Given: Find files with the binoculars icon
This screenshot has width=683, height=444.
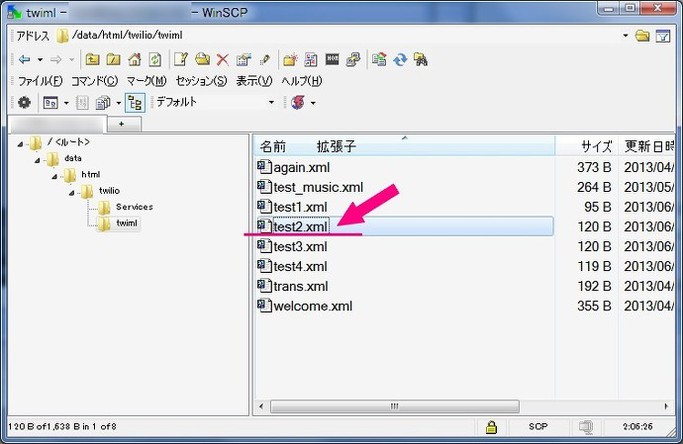Looking at the screenshot, I should click(420, 59).
